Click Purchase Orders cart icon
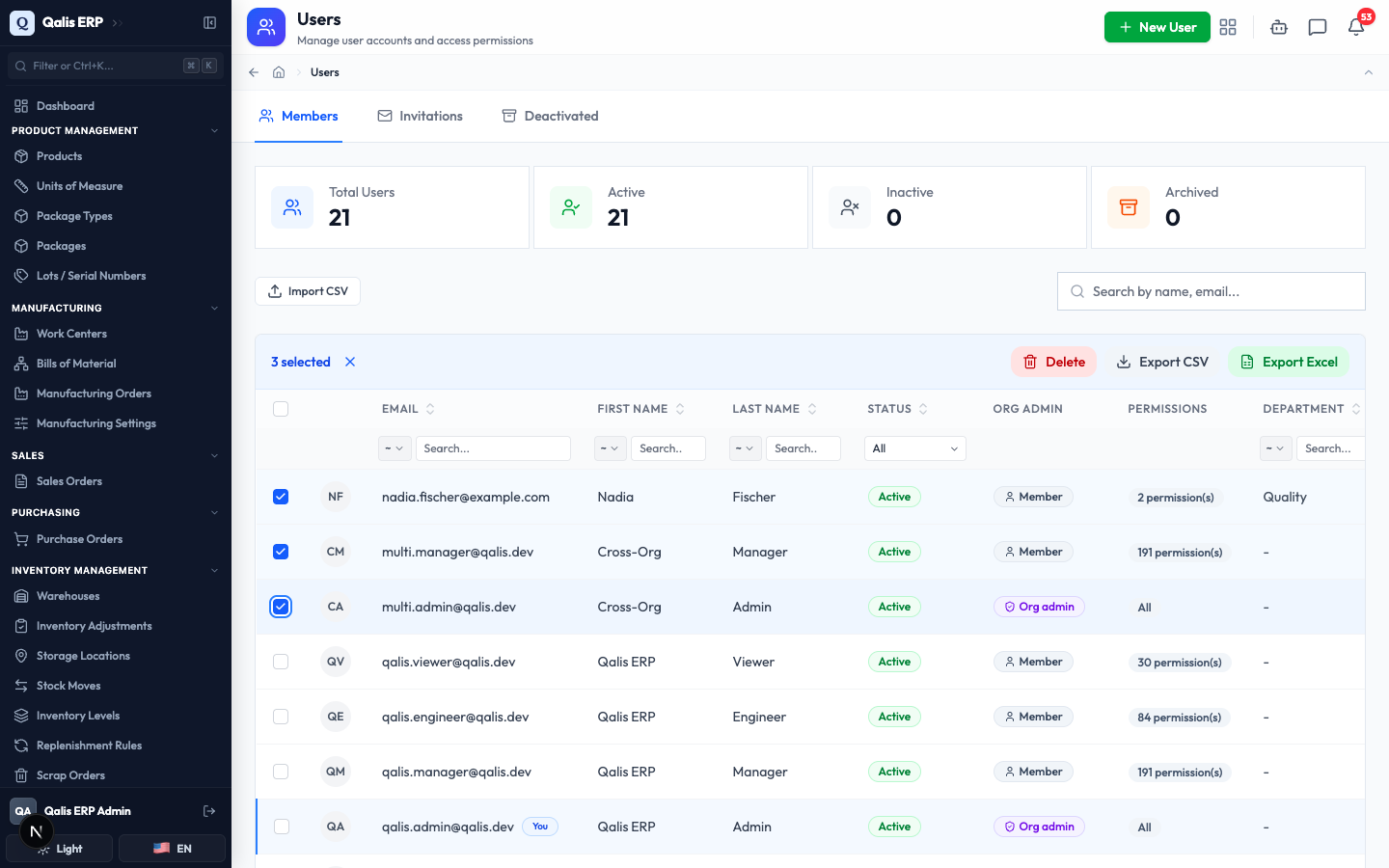 [21, 539]
